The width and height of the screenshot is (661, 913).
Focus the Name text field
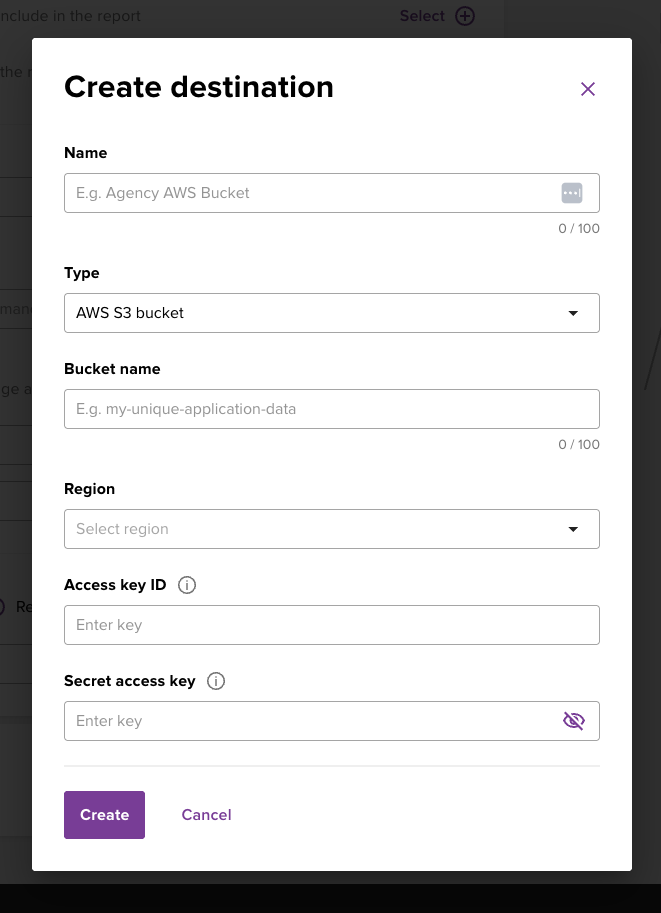click(x=310, y=193)
